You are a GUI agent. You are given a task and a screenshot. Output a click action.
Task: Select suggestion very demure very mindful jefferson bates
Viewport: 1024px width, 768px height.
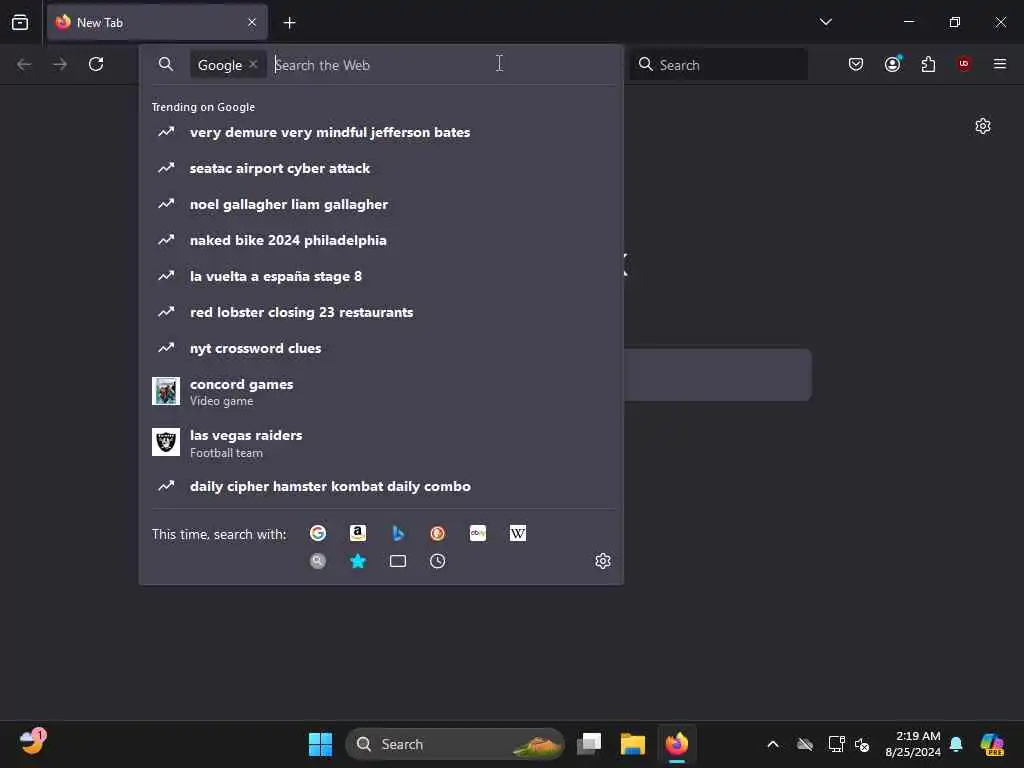coord(381,132)
